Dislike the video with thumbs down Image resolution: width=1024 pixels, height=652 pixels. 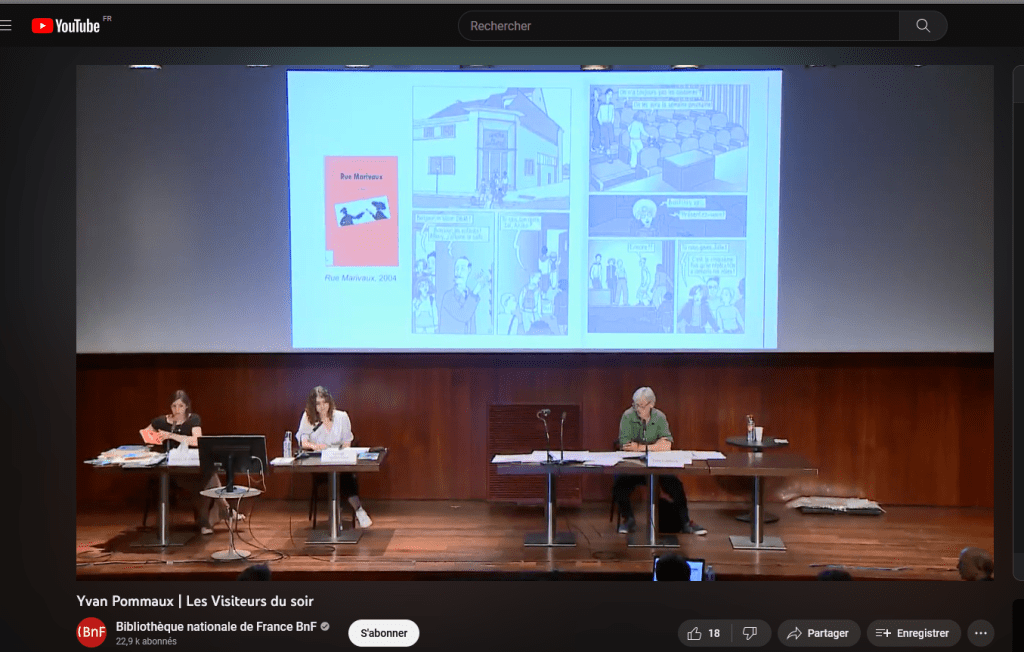tap(749, 633)
